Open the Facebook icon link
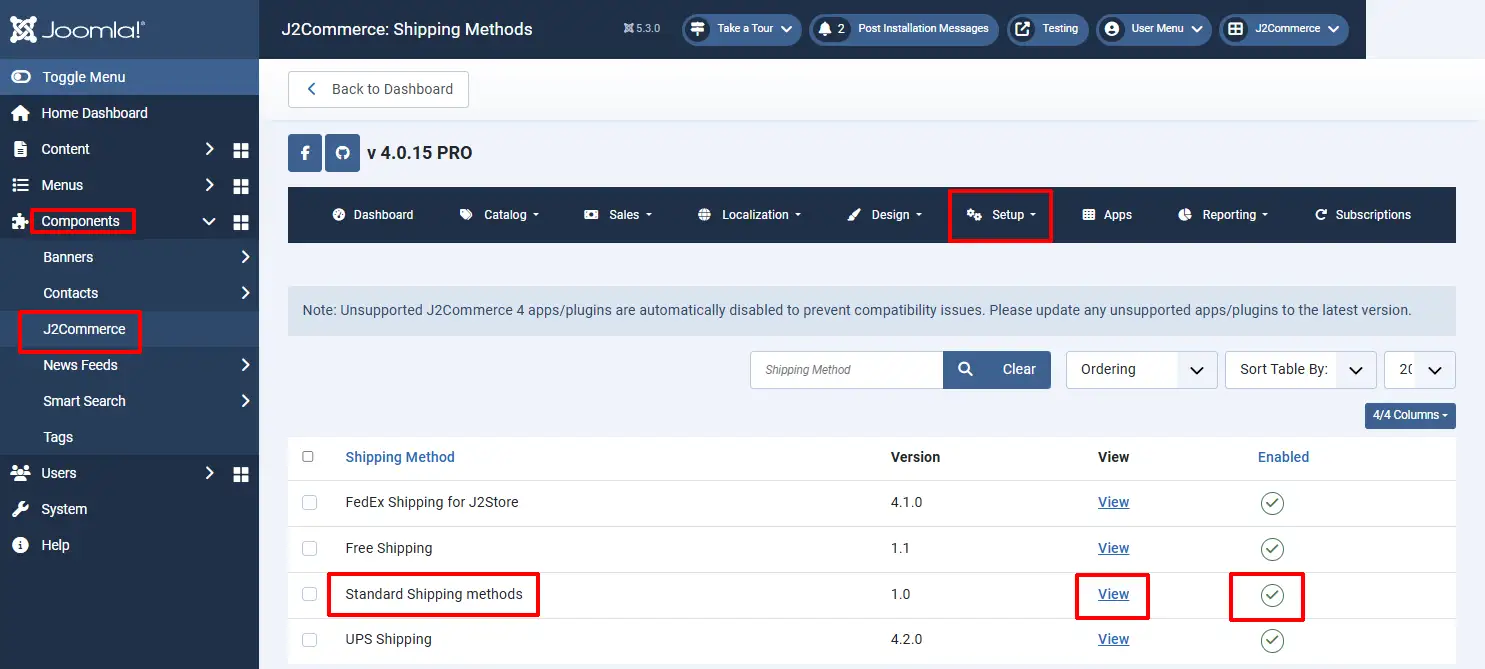Image resolution: width=1485 pixels, height=669 pixels. tap(305, 154)
